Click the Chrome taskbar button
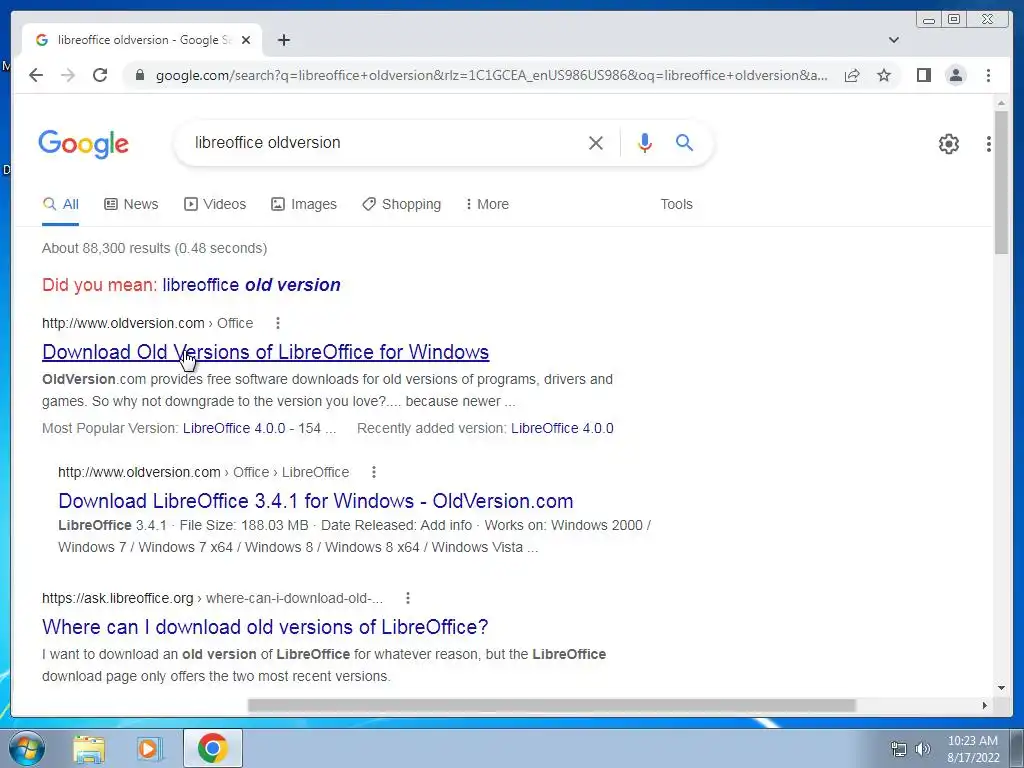 point(212,748)
